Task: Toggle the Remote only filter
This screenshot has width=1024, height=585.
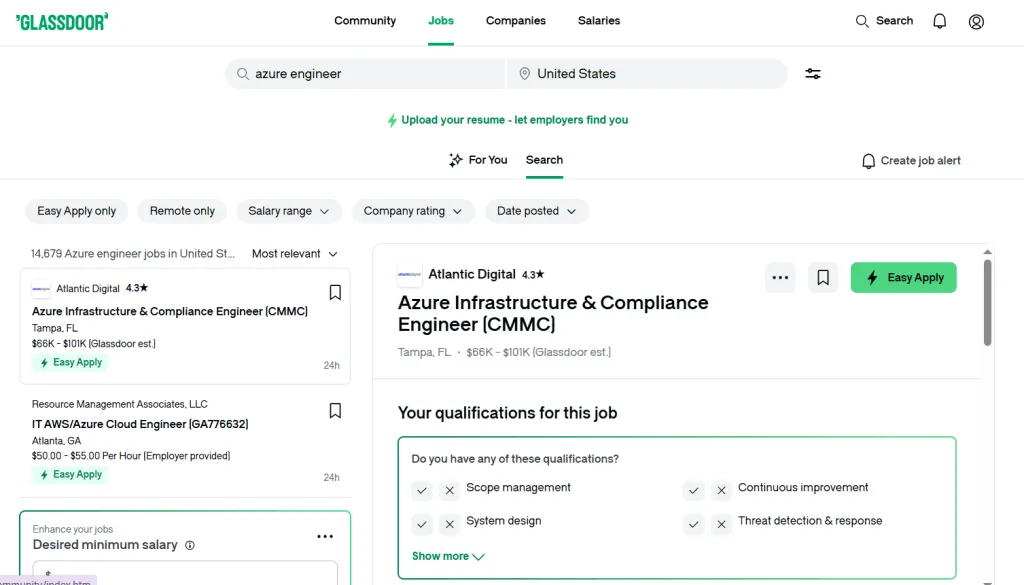Action: (x=182, y=211)
